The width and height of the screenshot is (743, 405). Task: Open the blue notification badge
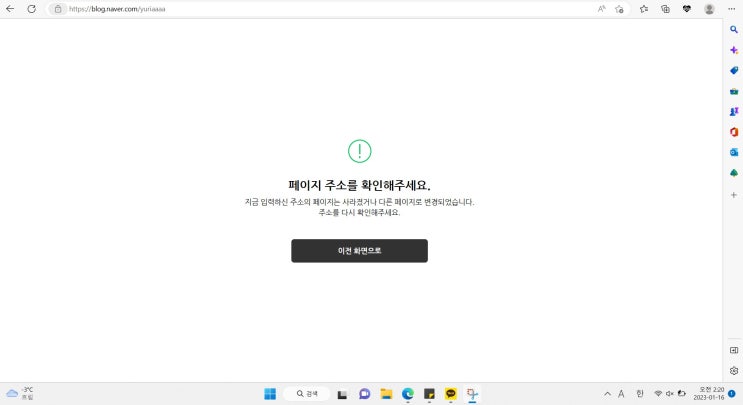point(732,394)
